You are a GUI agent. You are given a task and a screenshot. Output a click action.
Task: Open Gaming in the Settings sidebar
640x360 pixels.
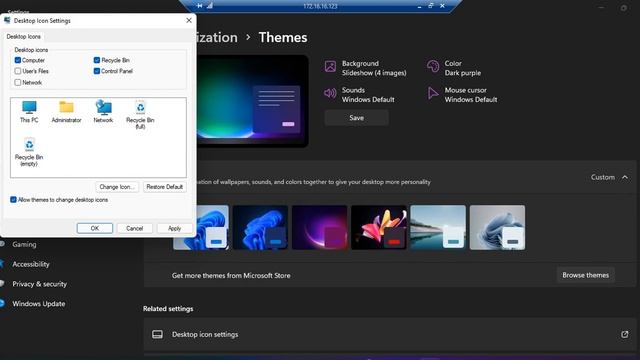pyautogui.click(x=24, y=244)
